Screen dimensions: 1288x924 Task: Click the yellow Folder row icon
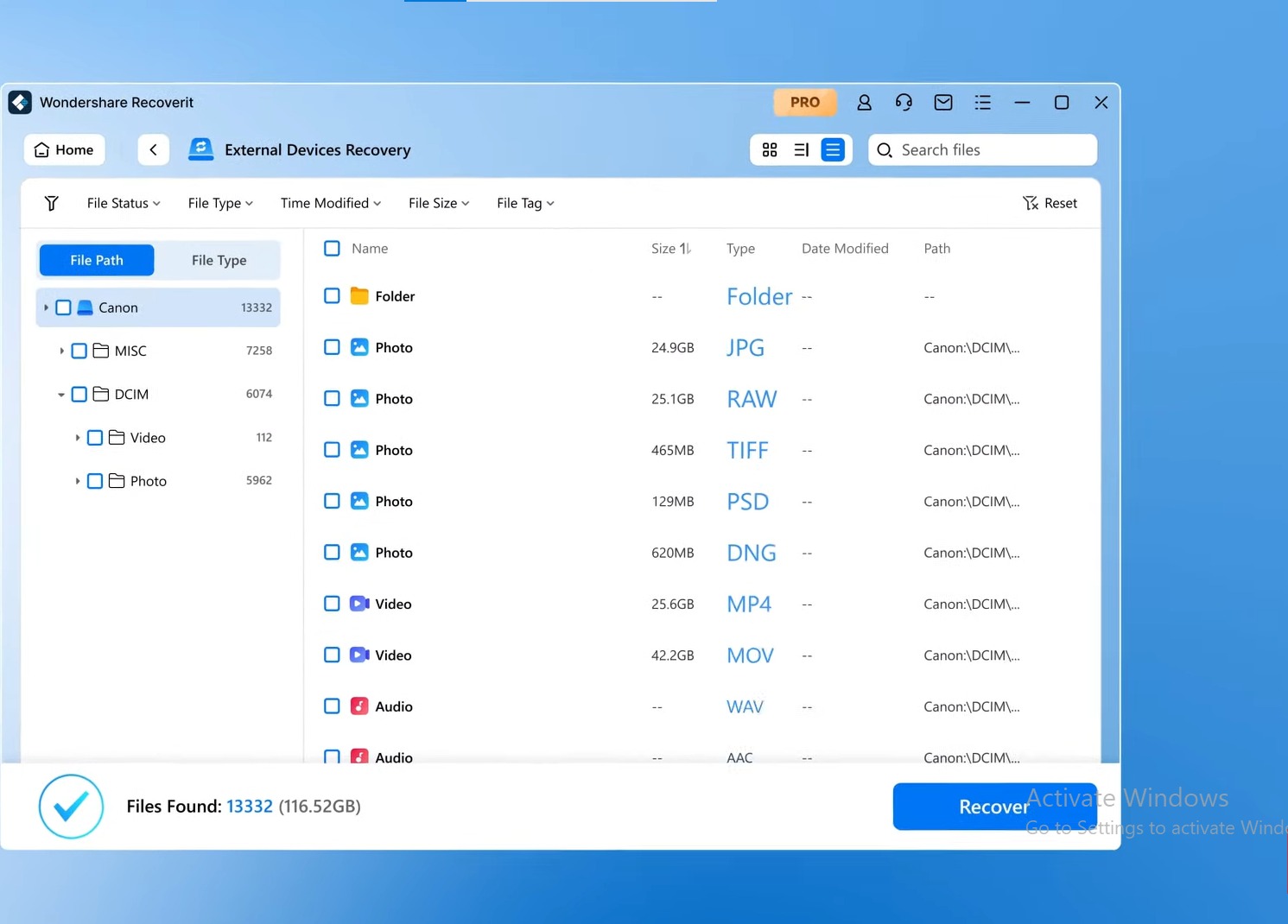pyautogui.click(x=359, y=296)
